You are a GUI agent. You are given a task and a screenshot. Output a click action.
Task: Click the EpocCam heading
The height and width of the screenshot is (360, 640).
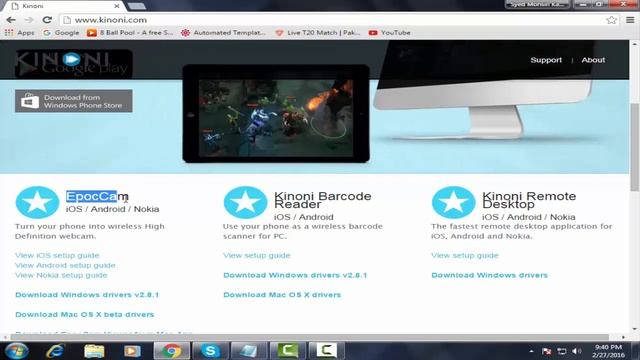coord(97,196)
